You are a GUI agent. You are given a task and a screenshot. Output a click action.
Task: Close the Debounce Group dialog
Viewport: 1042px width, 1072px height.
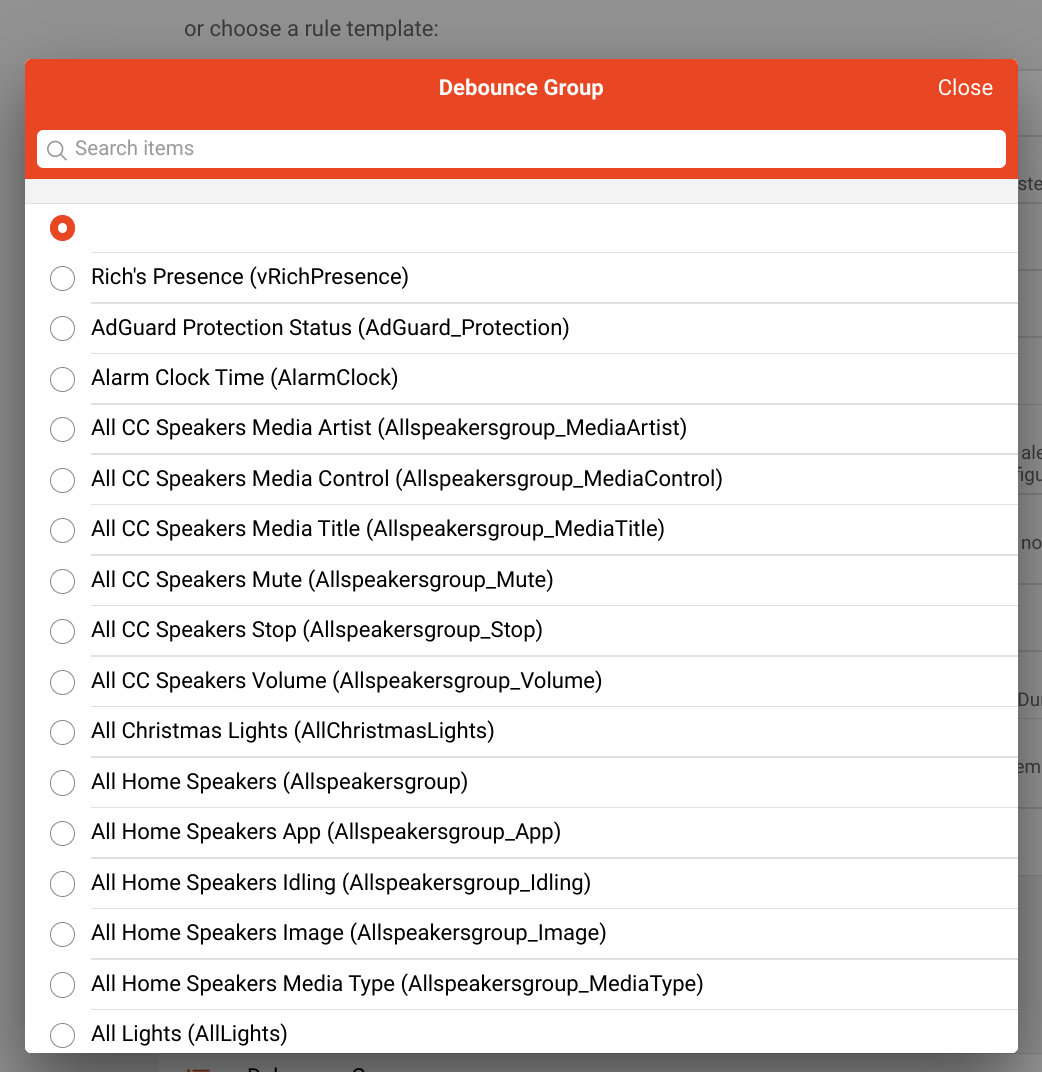pyautogui.click(x=965, y=88)
